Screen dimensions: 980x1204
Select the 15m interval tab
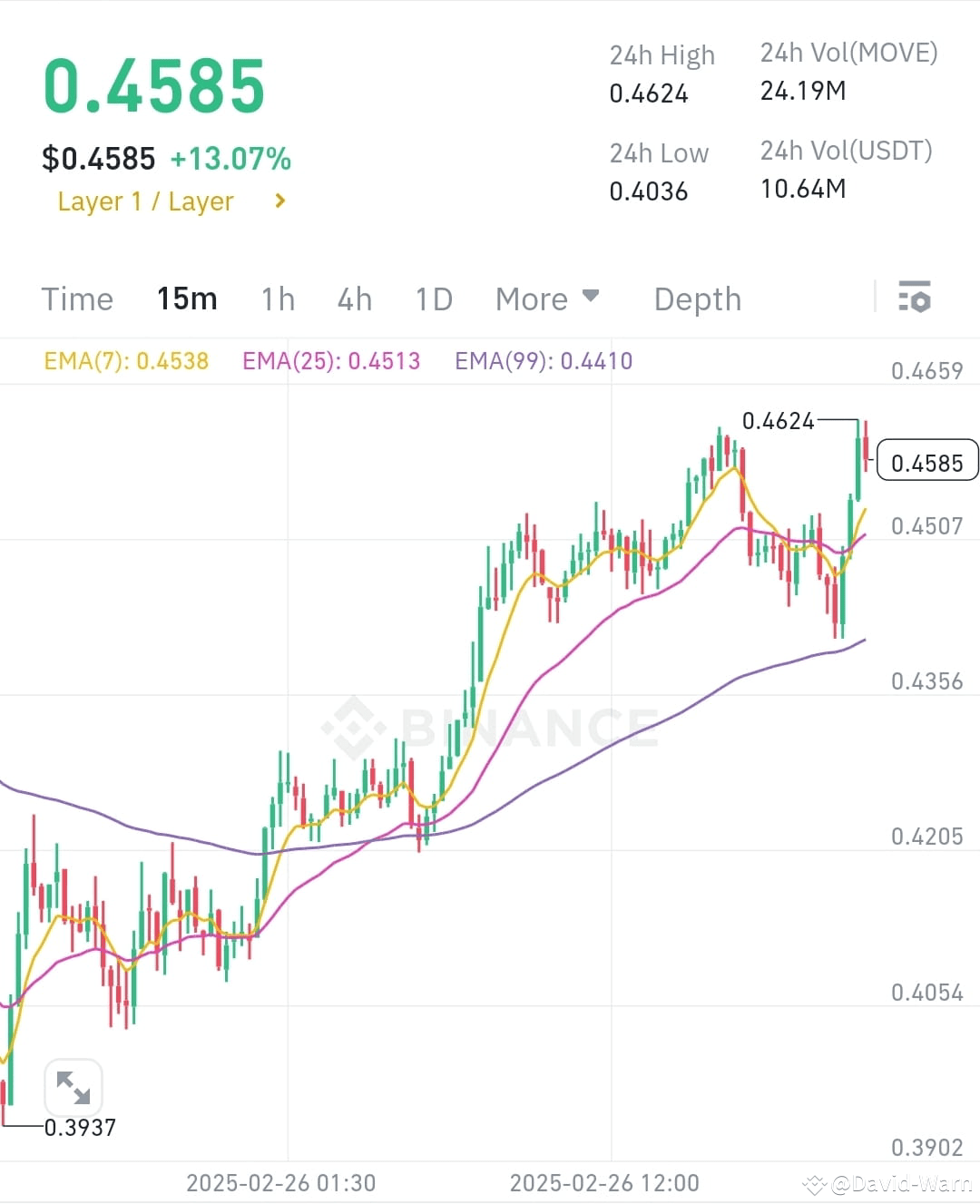[x=187, y=299]
